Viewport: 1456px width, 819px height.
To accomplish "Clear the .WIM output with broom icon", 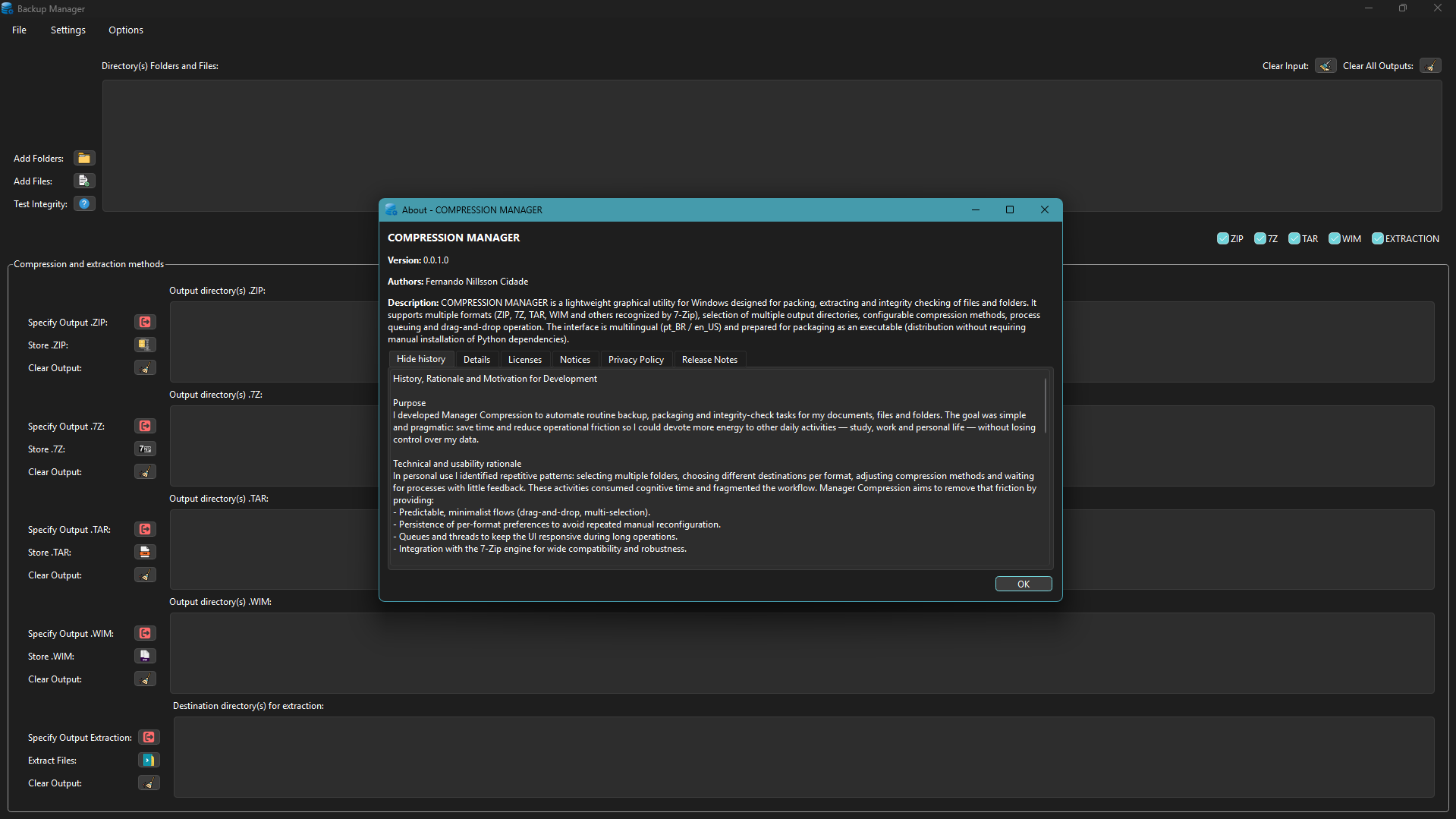I will (x=145, y=679).
